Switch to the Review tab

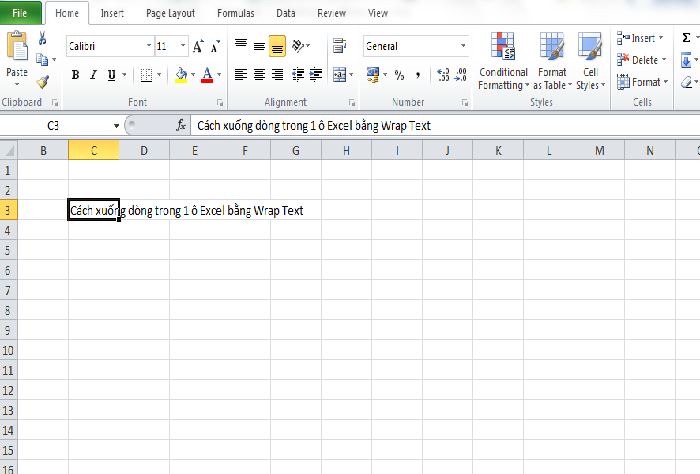pyautogui.click(x=331, y=13)
